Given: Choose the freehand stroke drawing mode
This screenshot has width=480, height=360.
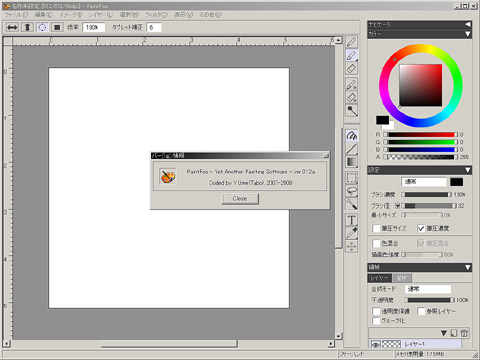Looking at the screenshot, I should [x=352, y=136].
